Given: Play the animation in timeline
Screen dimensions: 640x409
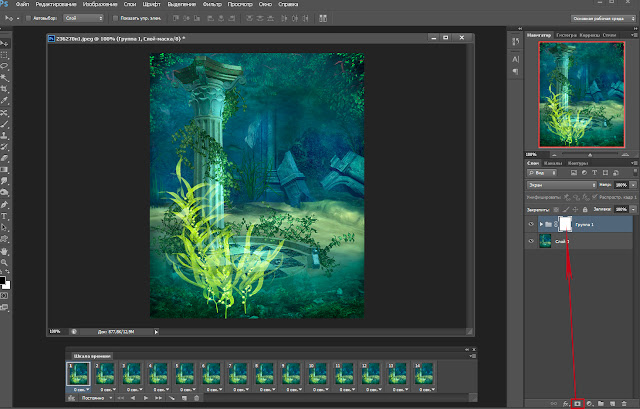Looking at the screenshot, I should click(x=145, y=398).
